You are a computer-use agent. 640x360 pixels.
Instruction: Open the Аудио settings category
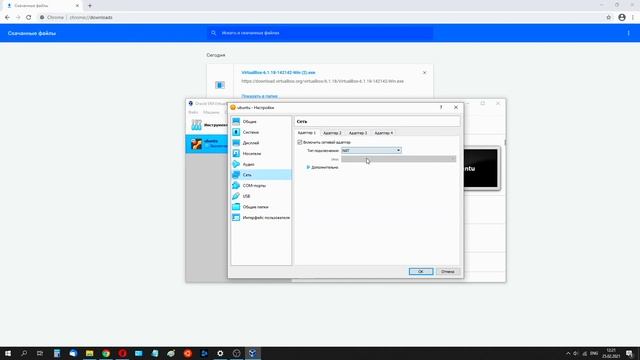(261, 164)
